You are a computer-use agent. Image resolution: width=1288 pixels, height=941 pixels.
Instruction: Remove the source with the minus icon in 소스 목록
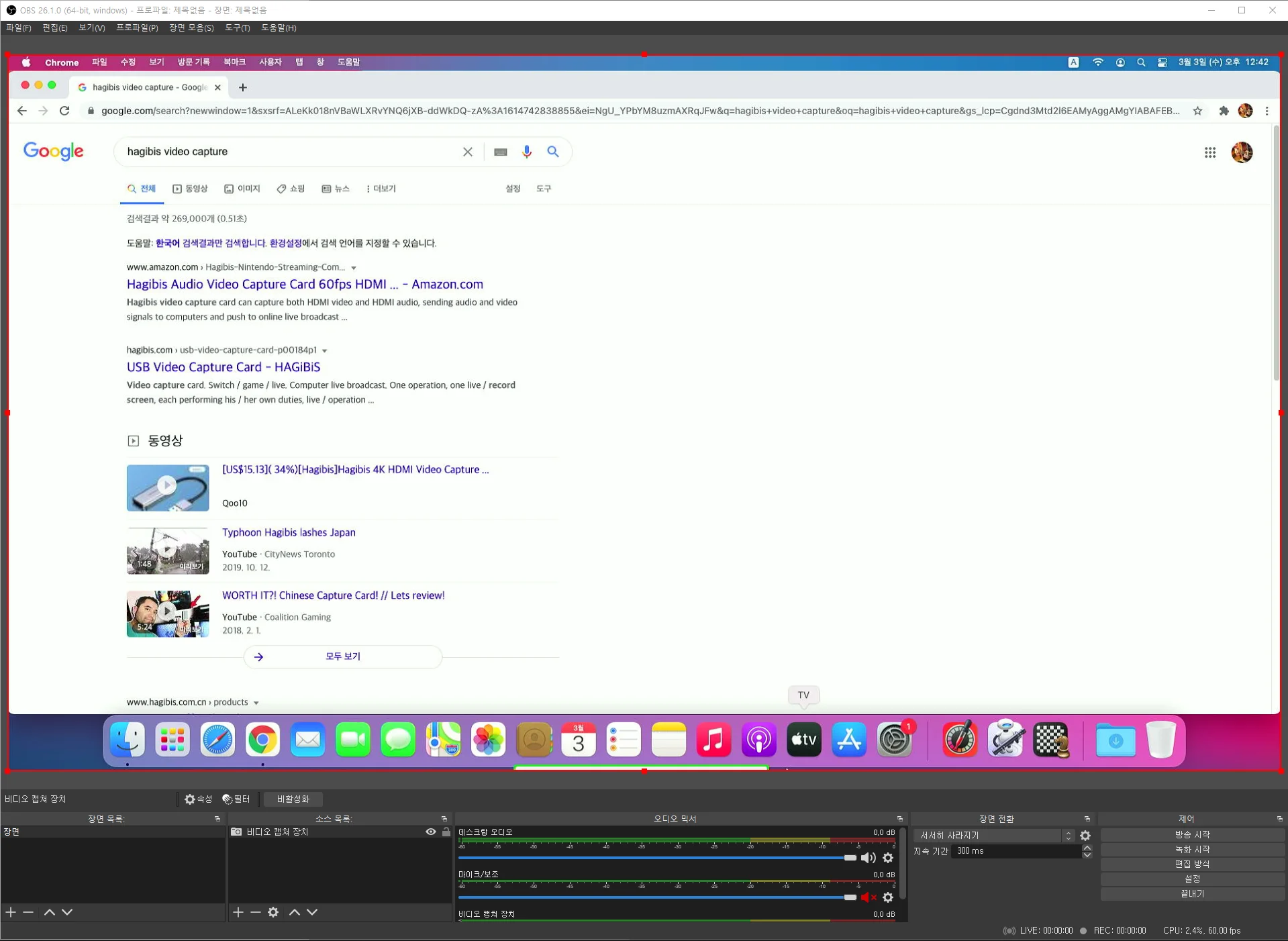[x=256, y=912]
